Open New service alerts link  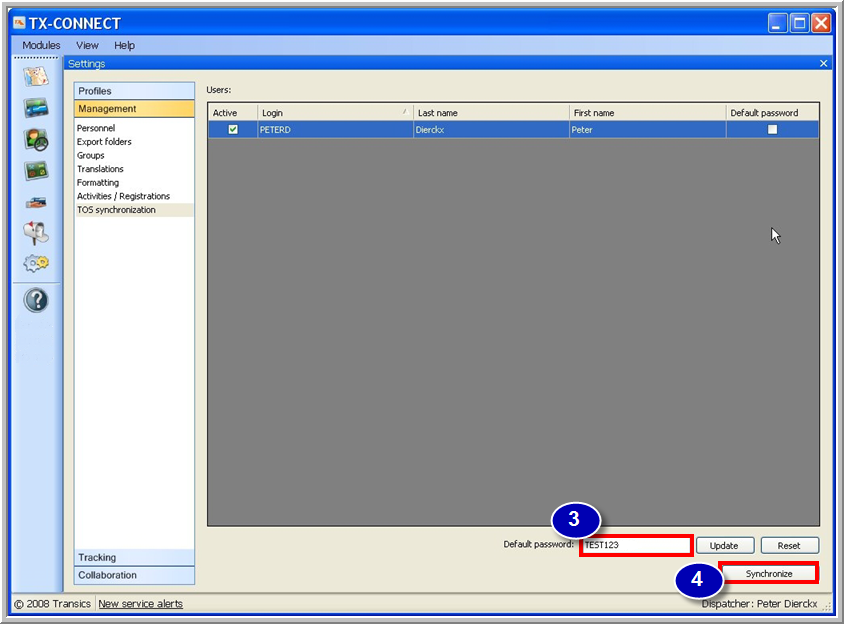(140, 604)
